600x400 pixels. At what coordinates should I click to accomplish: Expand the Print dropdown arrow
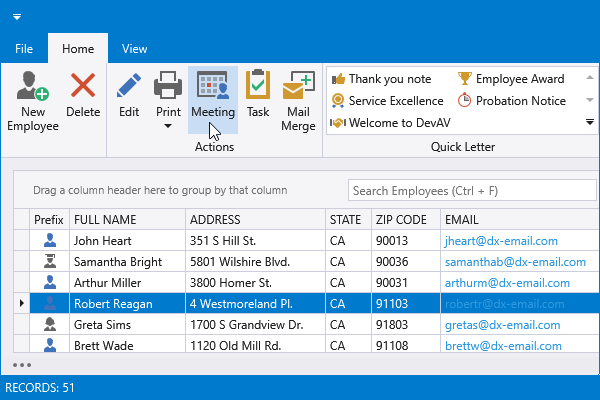(x=167, y=127)
